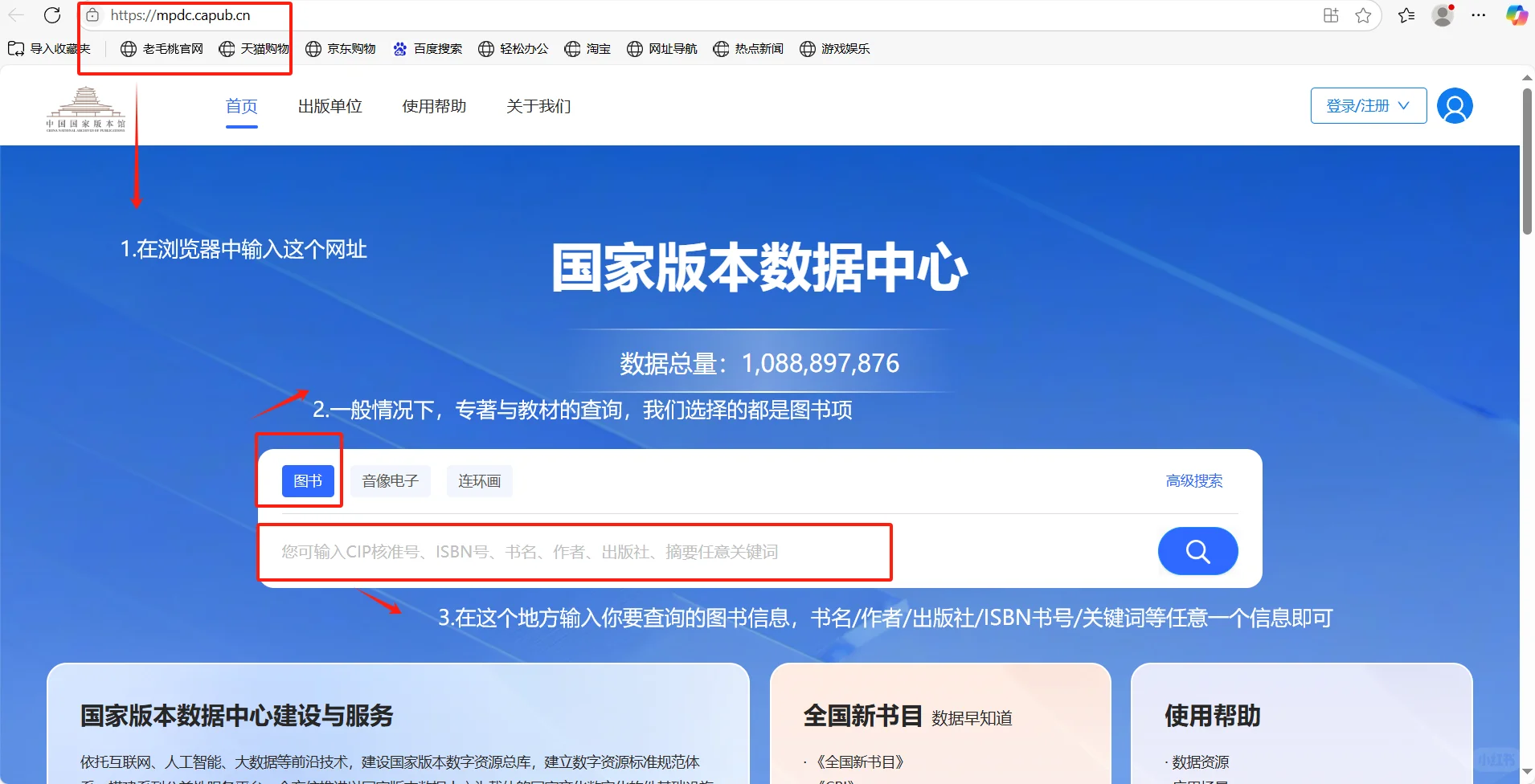Click the 国家版本数据中心 main title
1535x784 pixels.
pos(759,267)
